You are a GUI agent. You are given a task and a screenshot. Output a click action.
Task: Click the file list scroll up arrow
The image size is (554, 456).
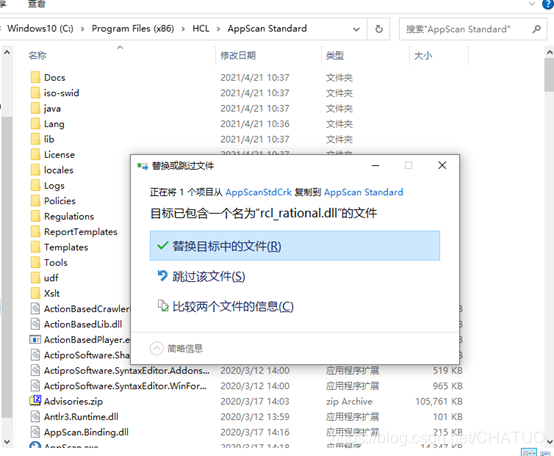click(x=549, y=53)
